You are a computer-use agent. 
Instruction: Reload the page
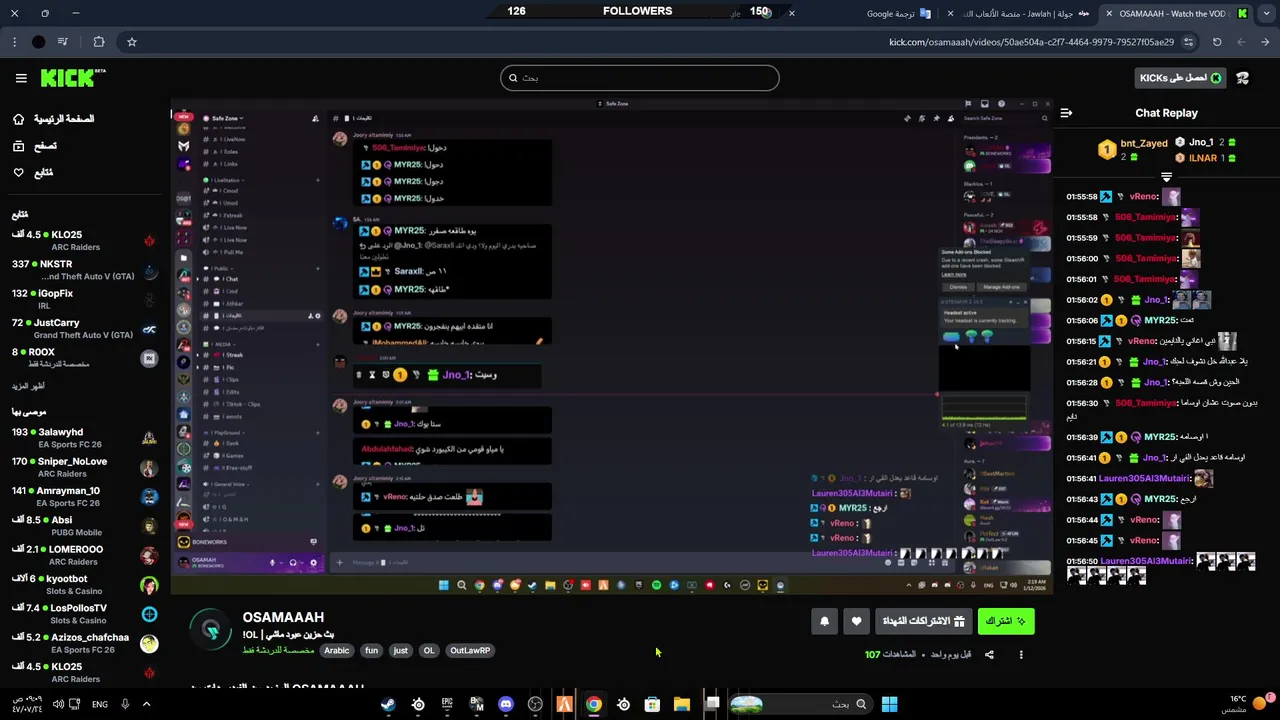[1217, 42]
